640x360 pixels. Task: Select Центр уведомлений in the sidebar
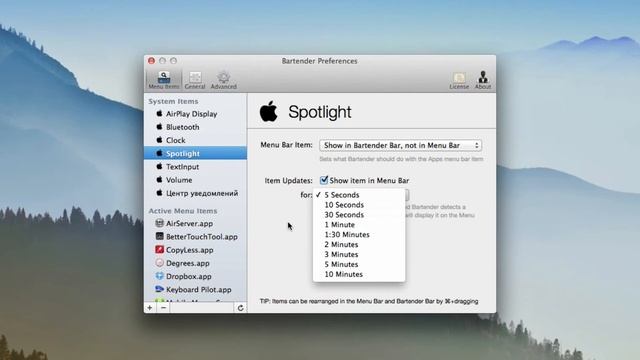[195, 193]
